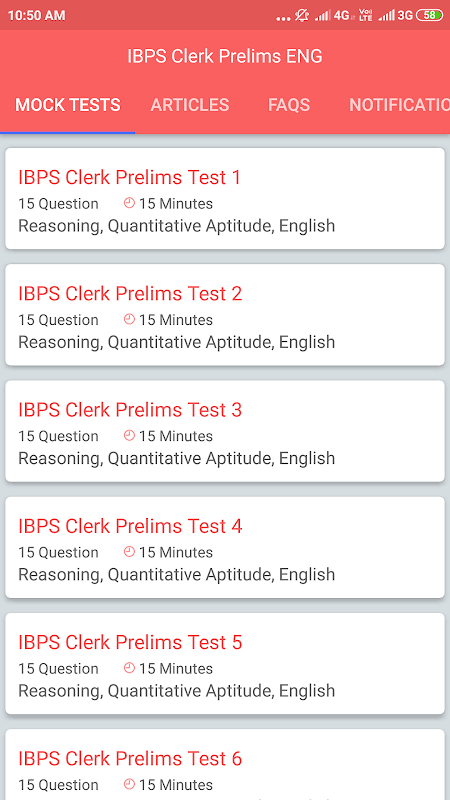Open IBPS Clerk Prelims Test 1
The width and height of the screenshot is (450, 800).
[x=225, y=198]
